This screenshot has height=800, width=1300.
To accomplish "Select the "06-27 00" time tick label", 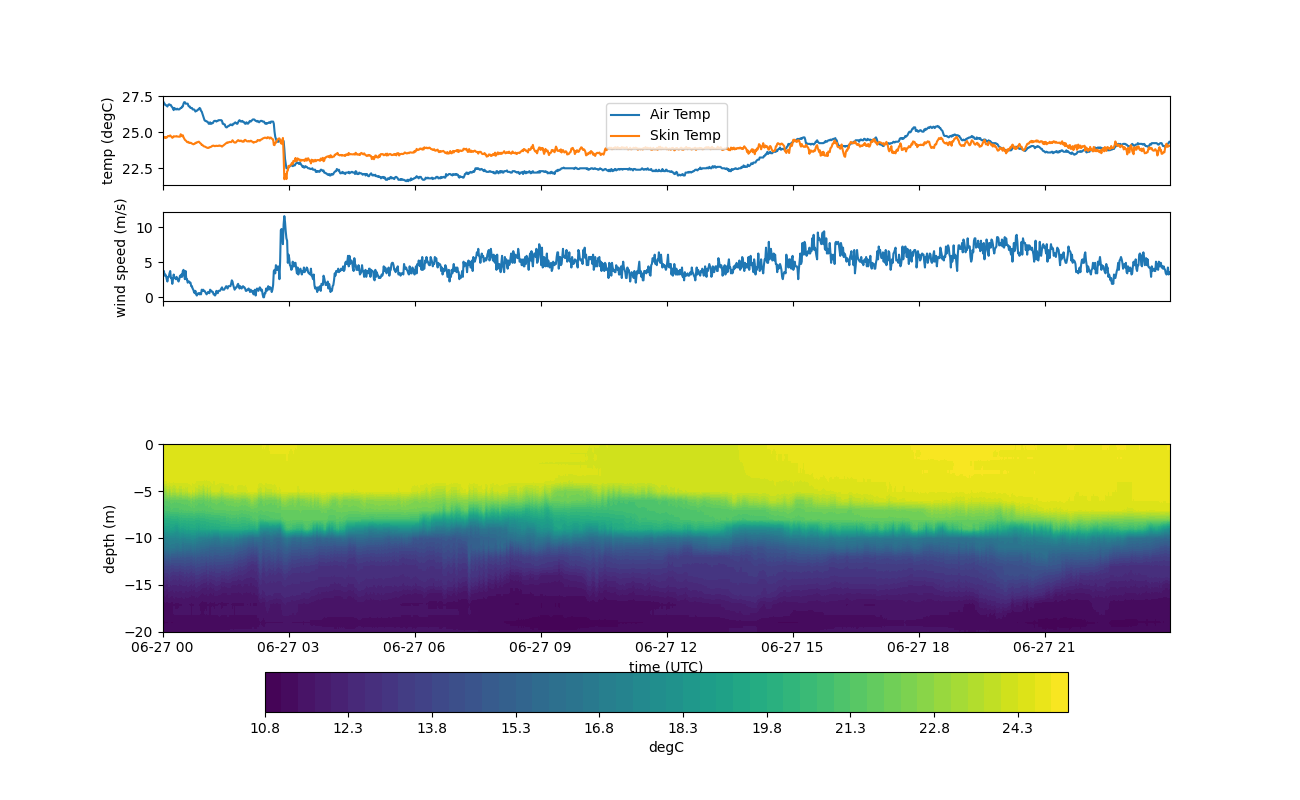I will pos(163,648).
